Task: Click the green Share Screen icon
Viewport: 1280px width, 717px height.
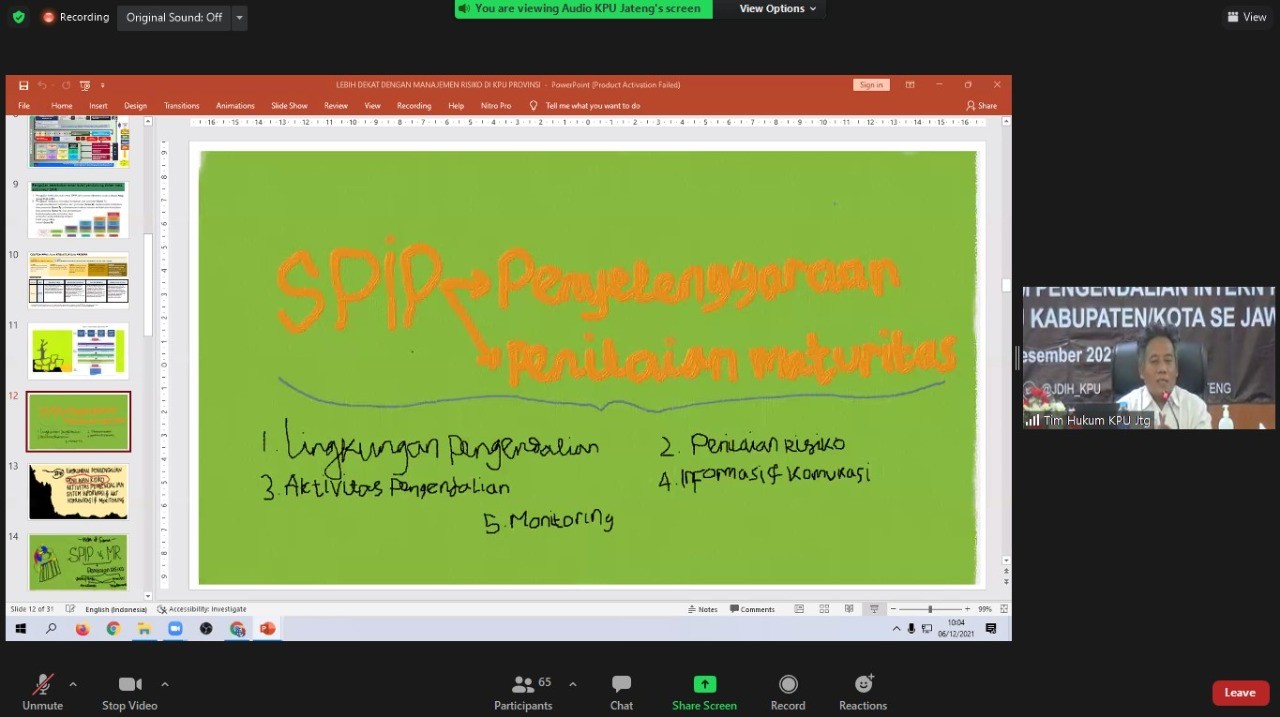Action: click(704, 685)
